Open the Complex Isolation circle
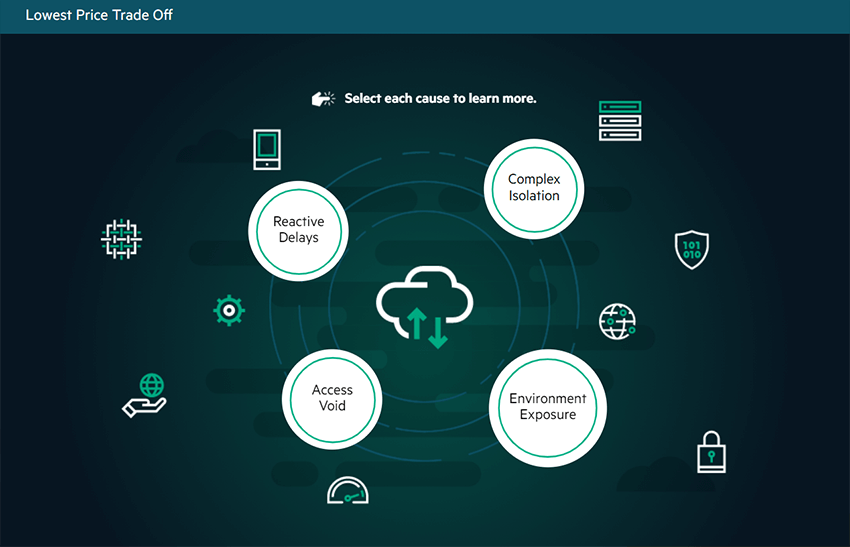The height and width of the screenshot is (547, 850). 534,188
